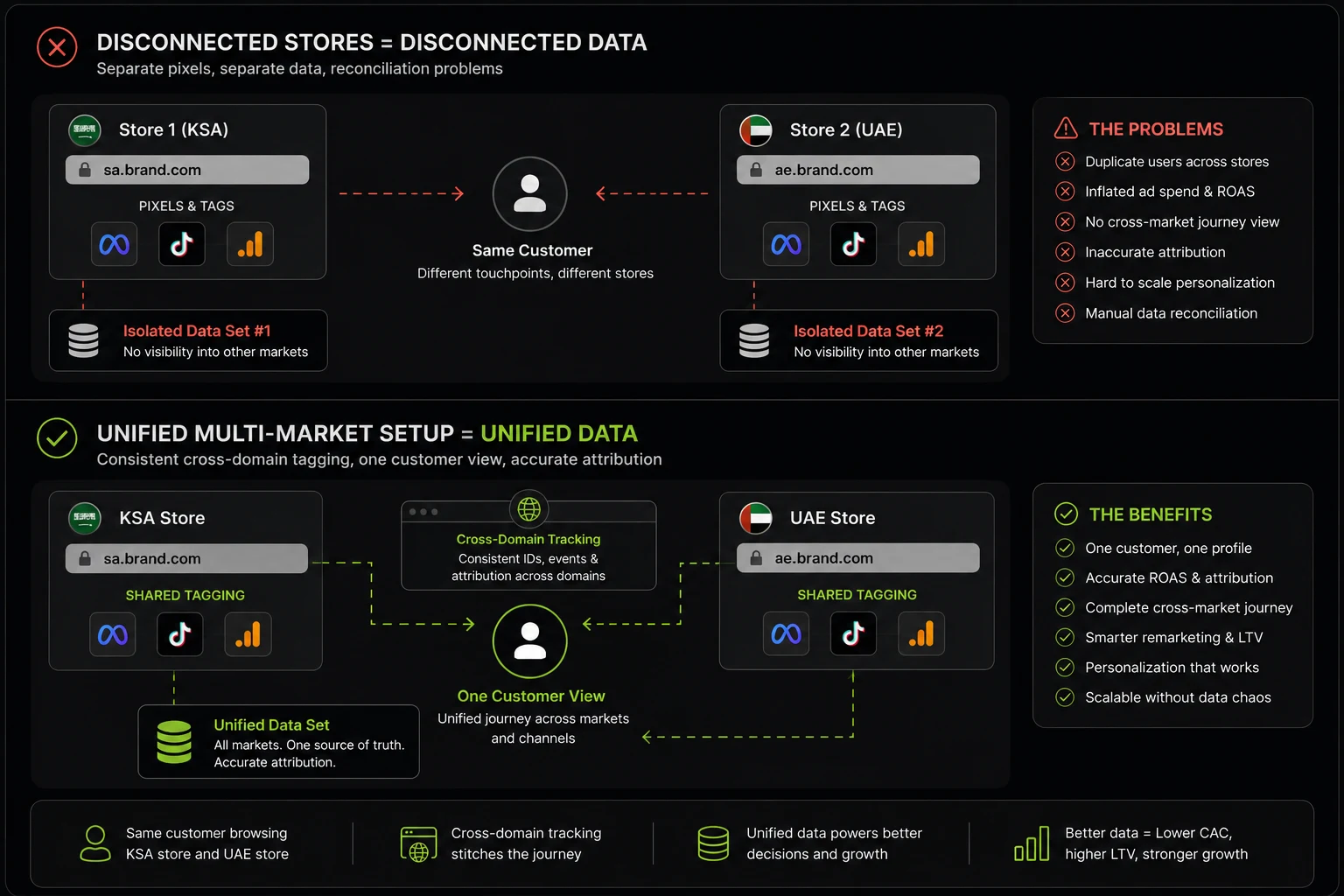Click the person icon beside Same customer browsing
This screenshot has height=896, width=1344.
tap(95, 843)
